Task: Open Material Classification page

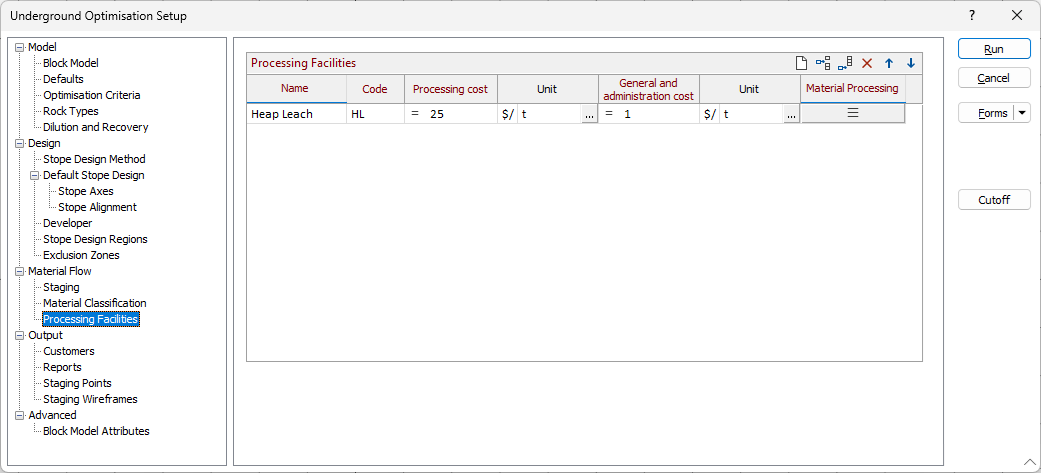Action: click(x=95, y=303)
